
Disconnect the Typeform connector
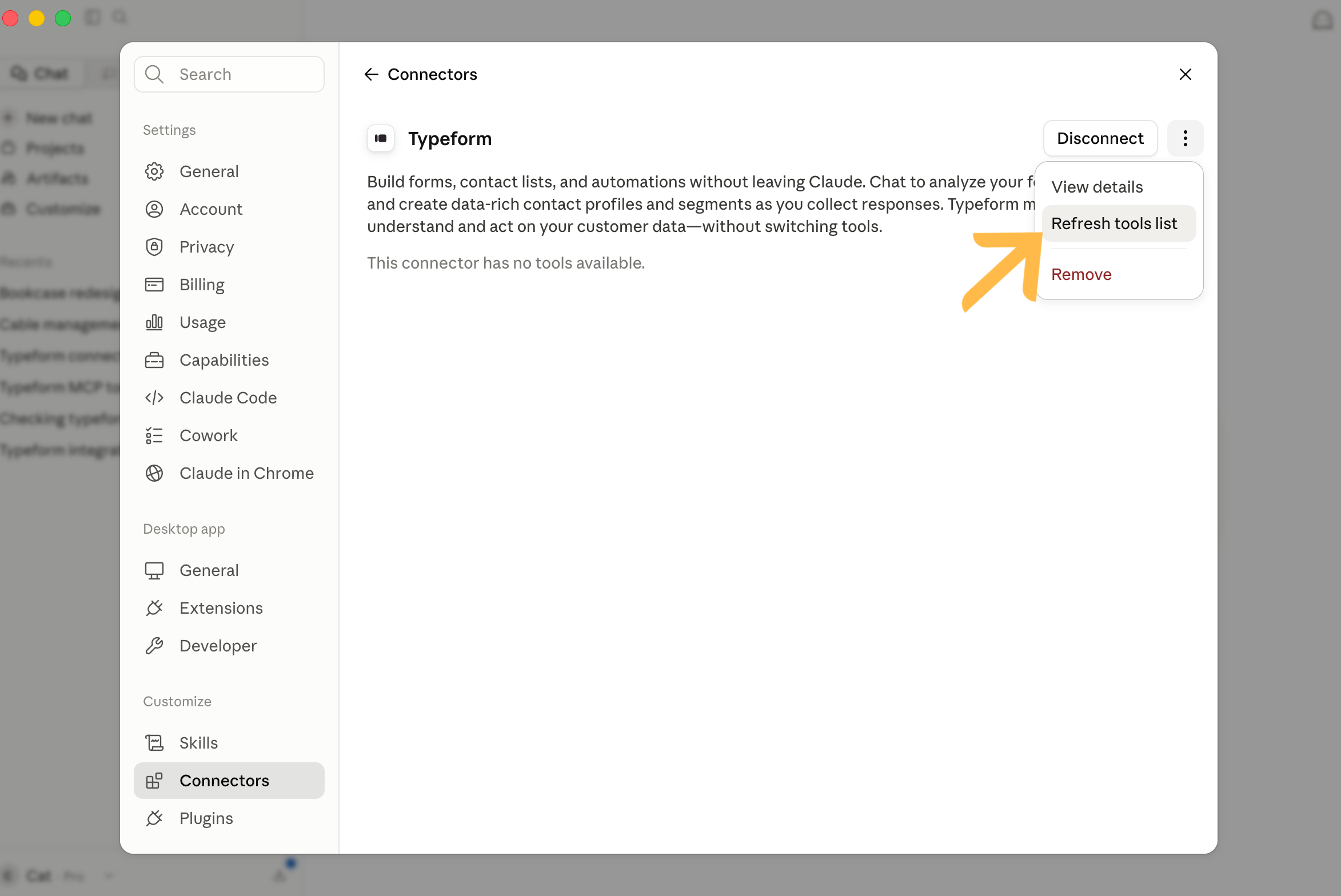1100,138
